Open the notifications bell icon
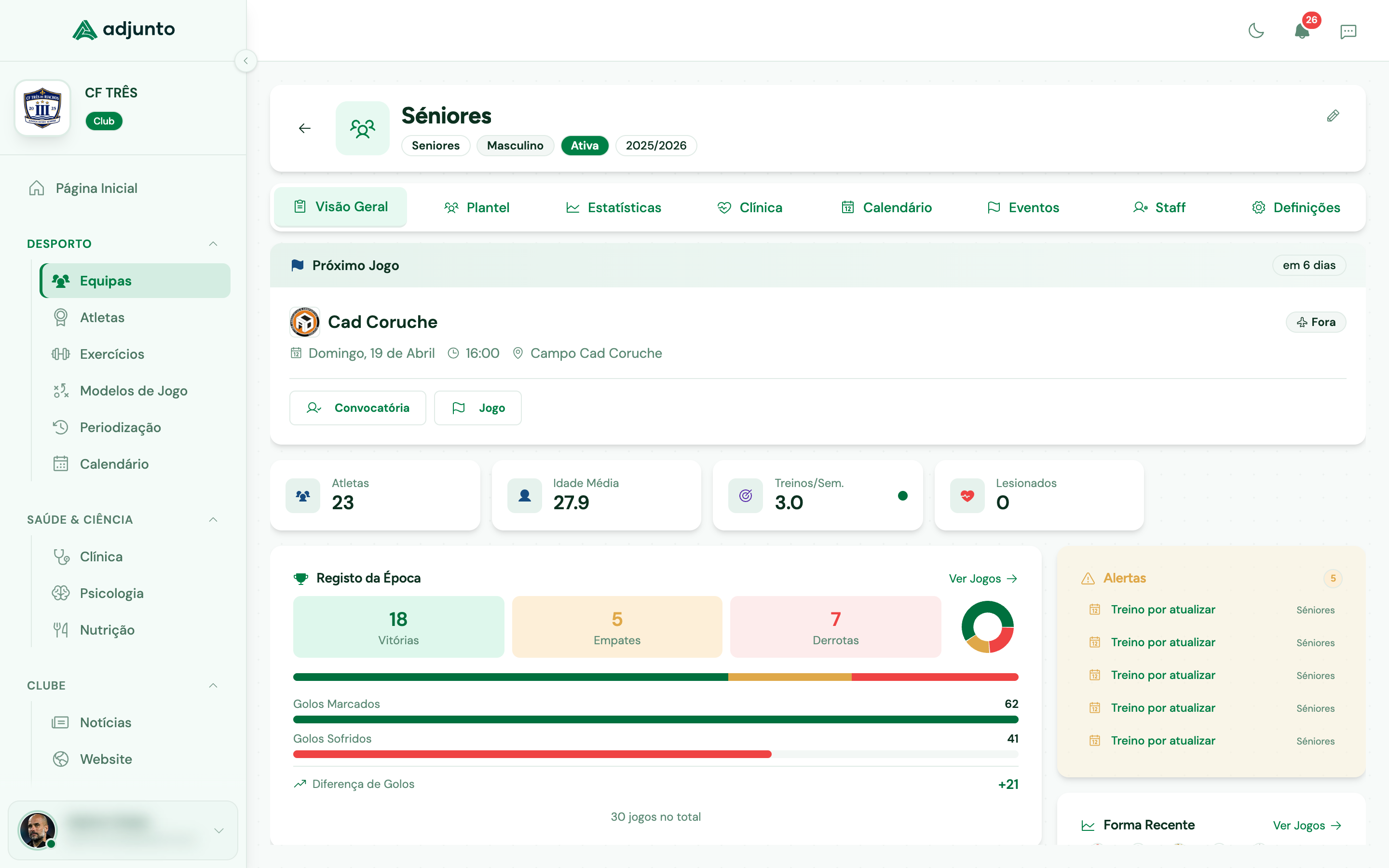The image size is (1389, 868). (1302, 31)
